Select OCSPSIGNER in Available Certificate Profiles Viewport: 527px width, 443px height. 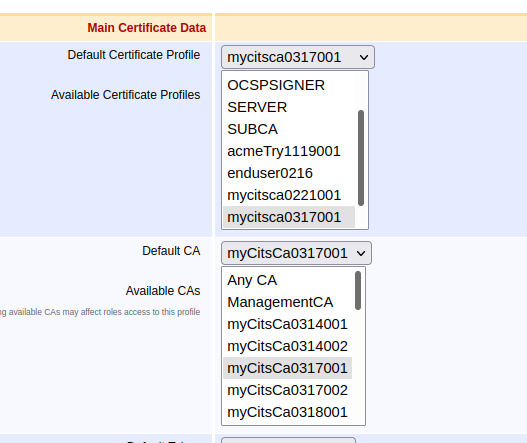[x=289, y=85]
